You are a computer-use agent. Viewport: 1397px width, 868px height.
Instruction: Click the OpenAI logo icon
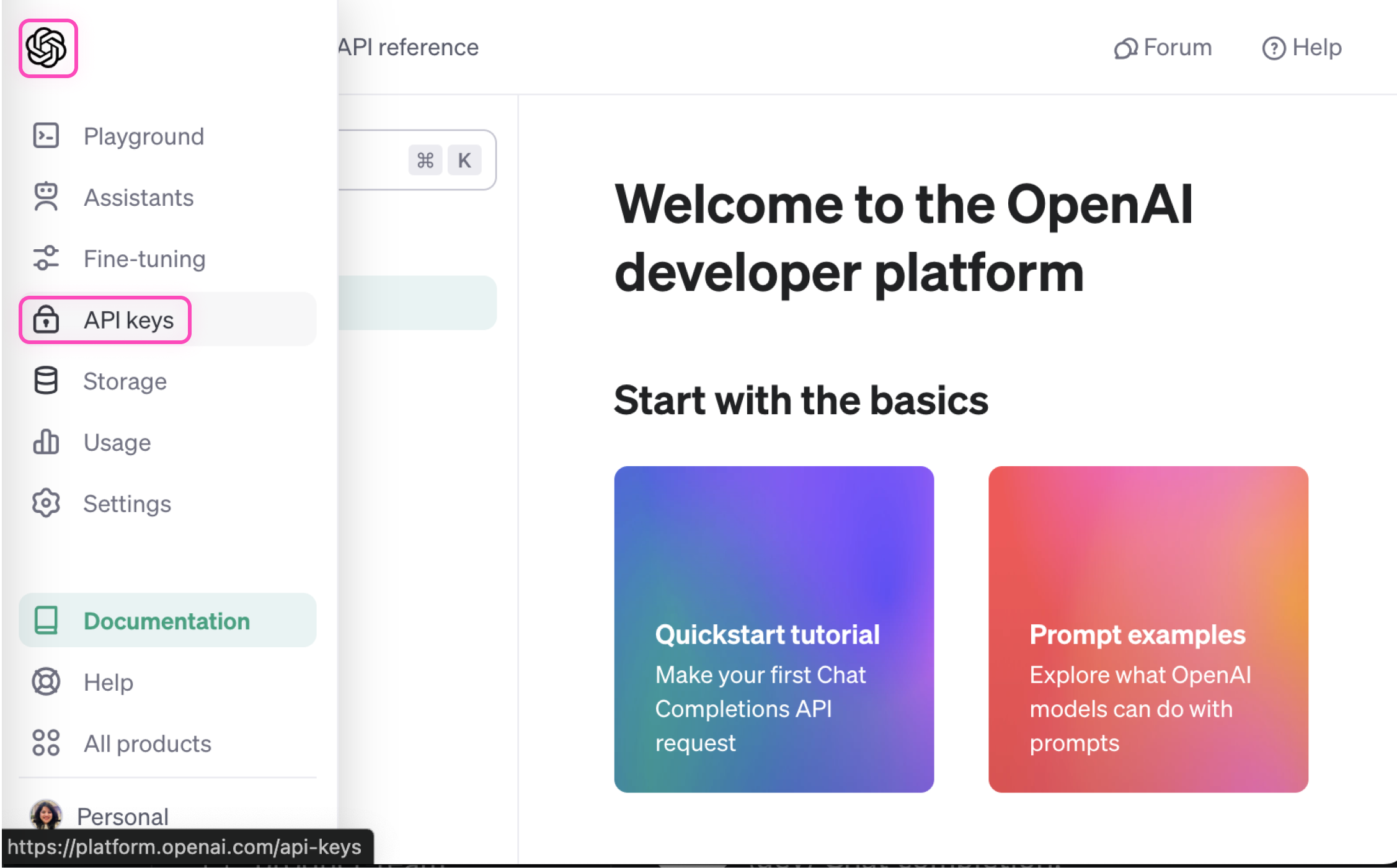tap(48, 48)
